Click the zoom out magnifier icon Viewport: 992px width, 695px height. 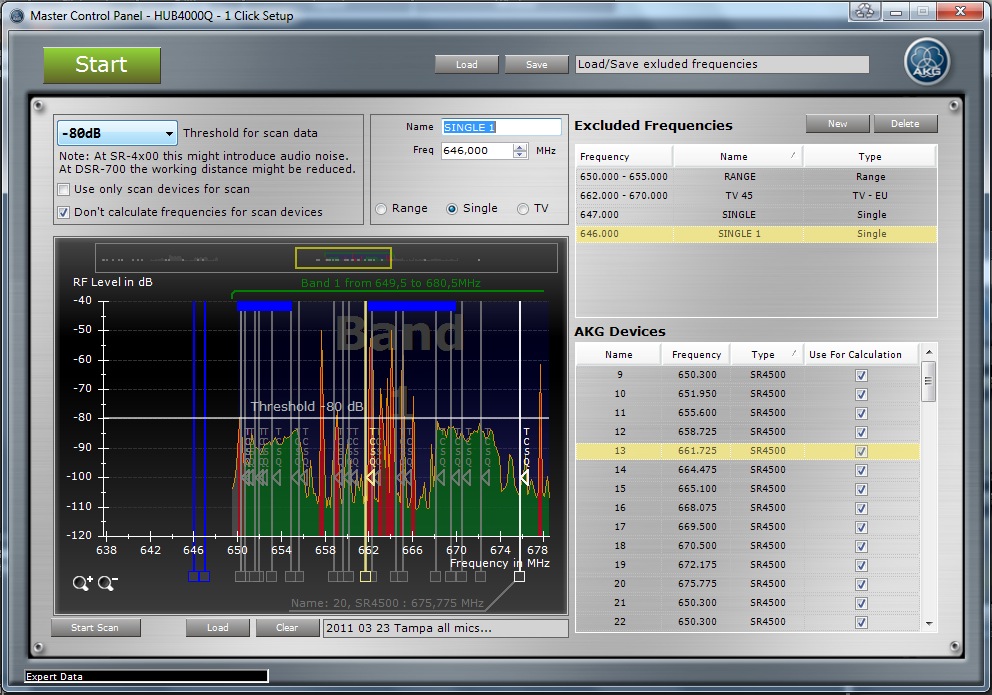pos(107,583)
